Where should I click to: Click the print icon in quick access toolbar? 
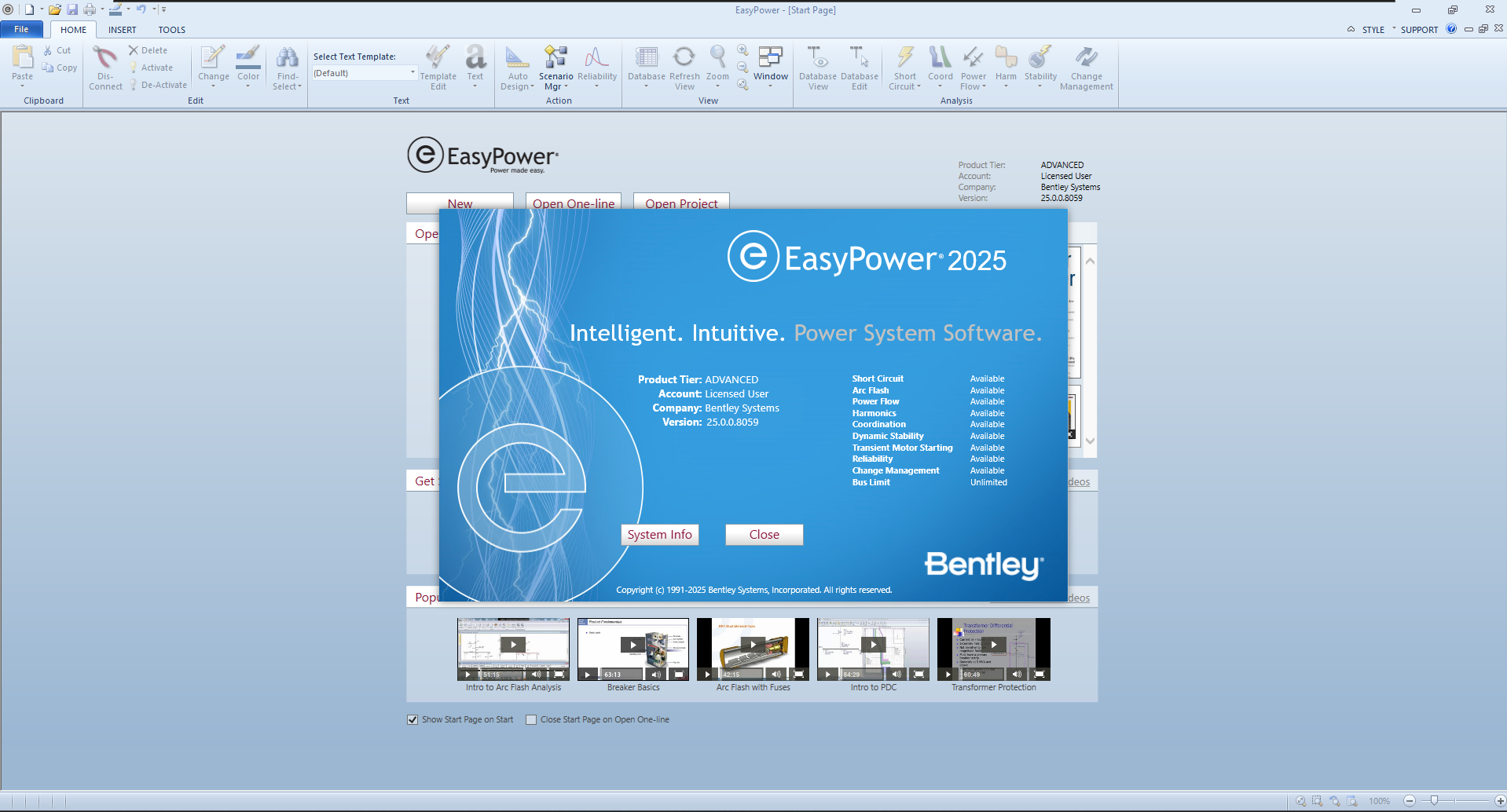click(x=90, y=9)
